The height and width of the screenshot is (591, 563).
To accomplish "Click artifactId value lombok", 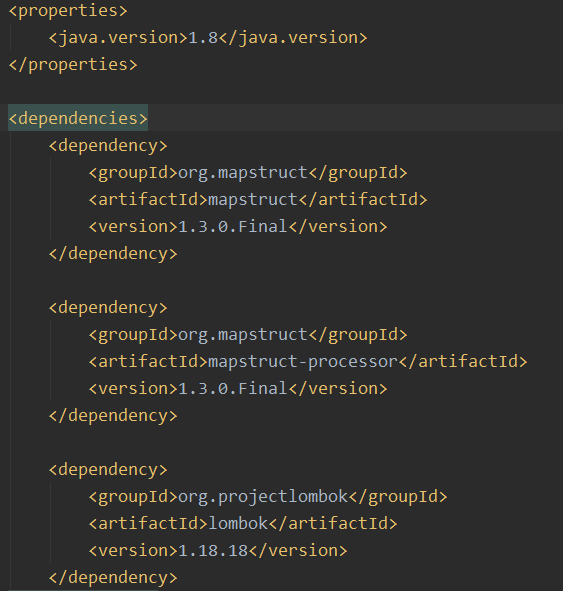I will coord(238,523).
